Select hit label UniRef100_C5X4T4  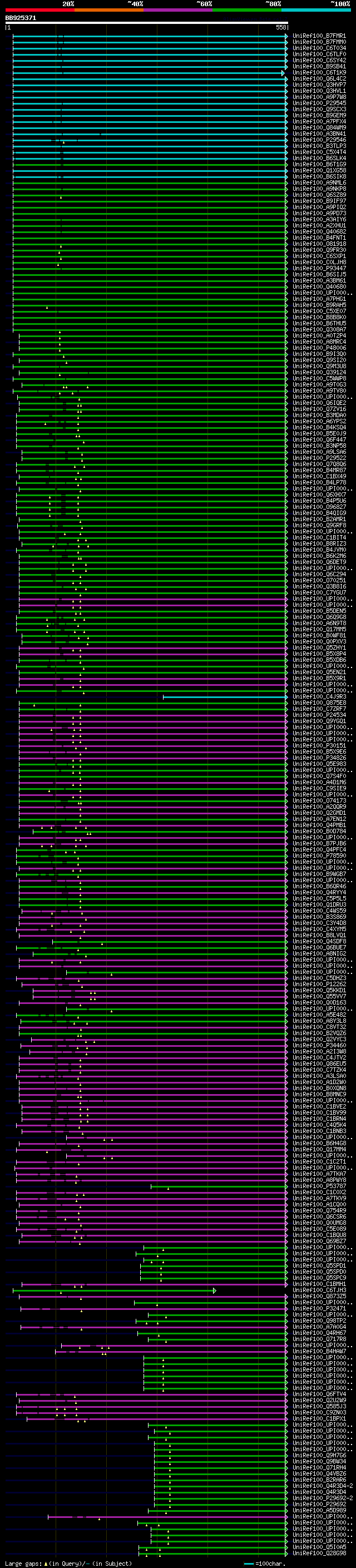pos(319,152)
